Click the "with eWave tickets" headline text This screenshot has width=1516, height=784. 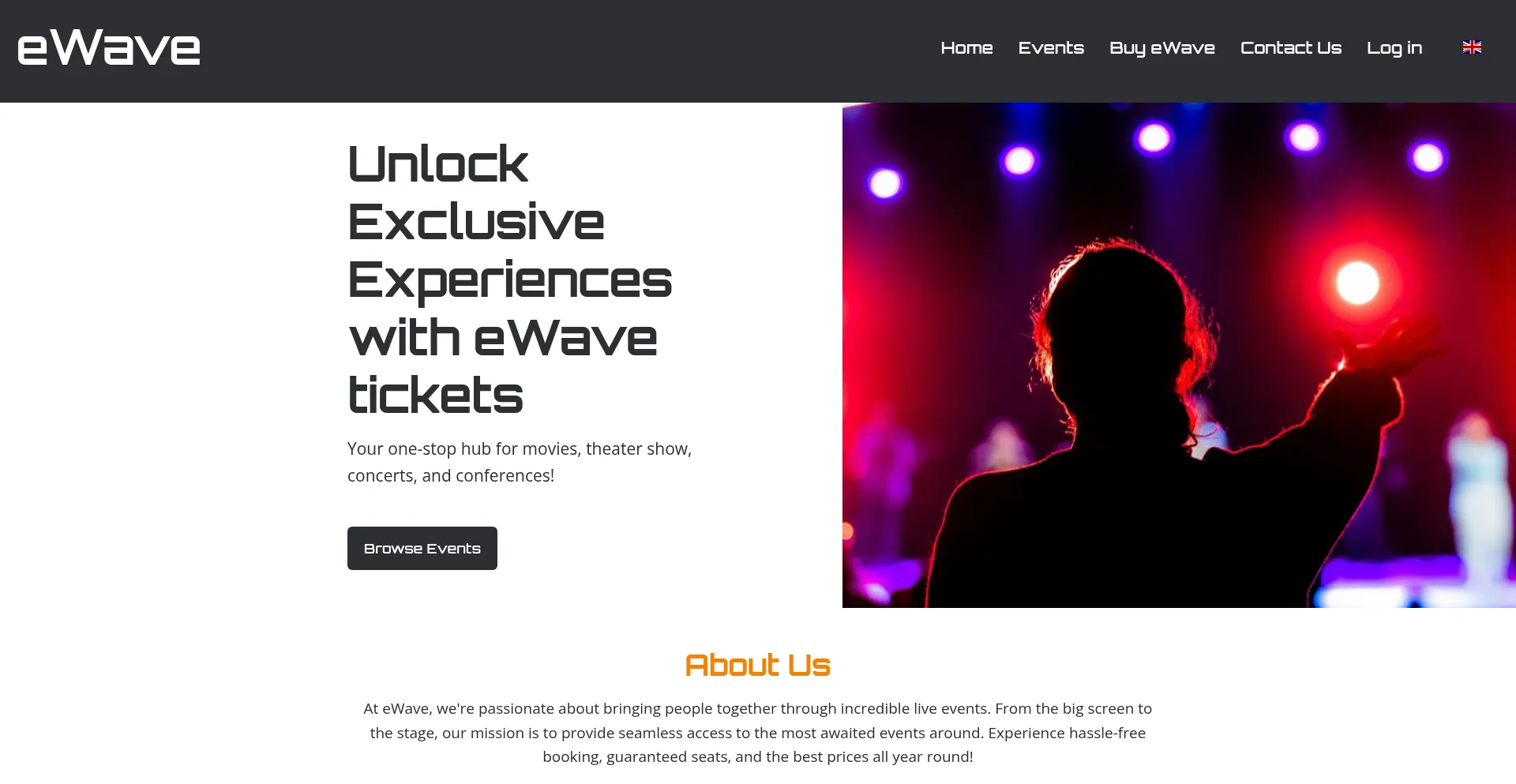[x=503, y=366]
